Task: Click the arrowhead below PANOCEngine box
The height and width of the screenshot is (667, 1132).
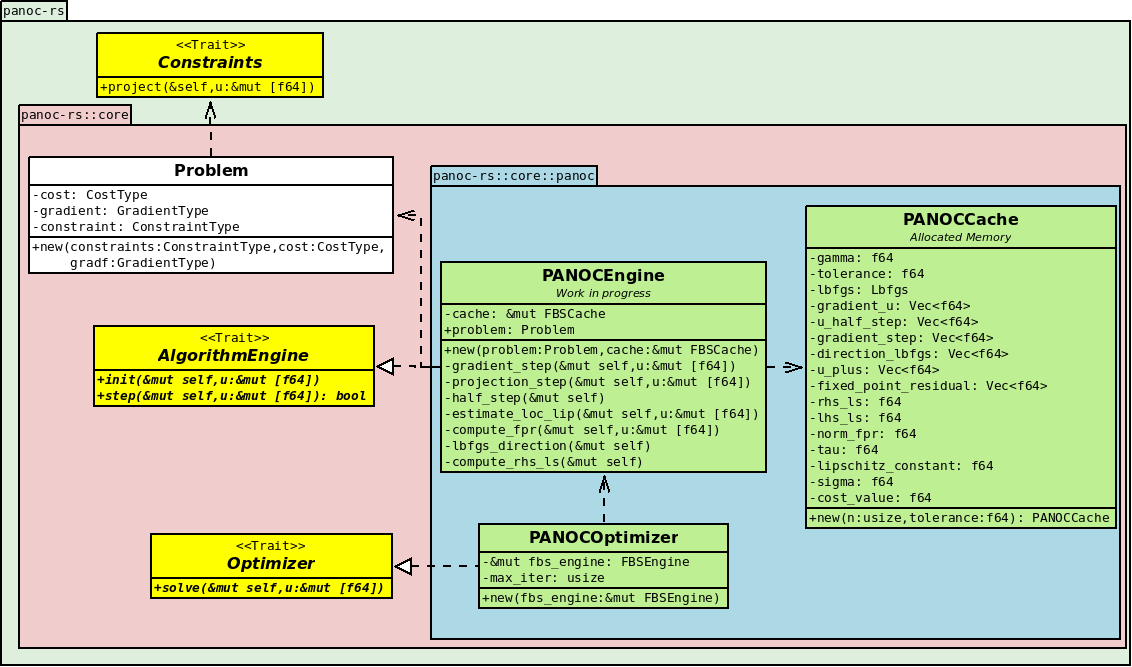Action: pos(604,484)
